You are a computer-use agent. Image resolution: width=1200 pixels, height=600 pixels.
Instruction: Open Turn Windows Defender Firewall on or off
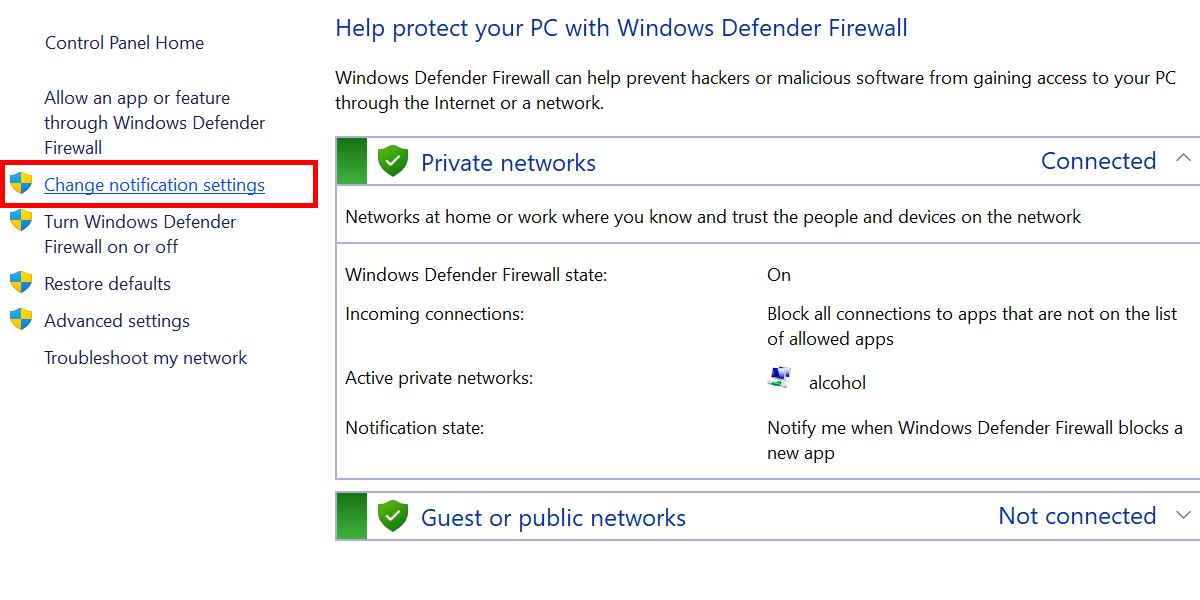[139, 233]
